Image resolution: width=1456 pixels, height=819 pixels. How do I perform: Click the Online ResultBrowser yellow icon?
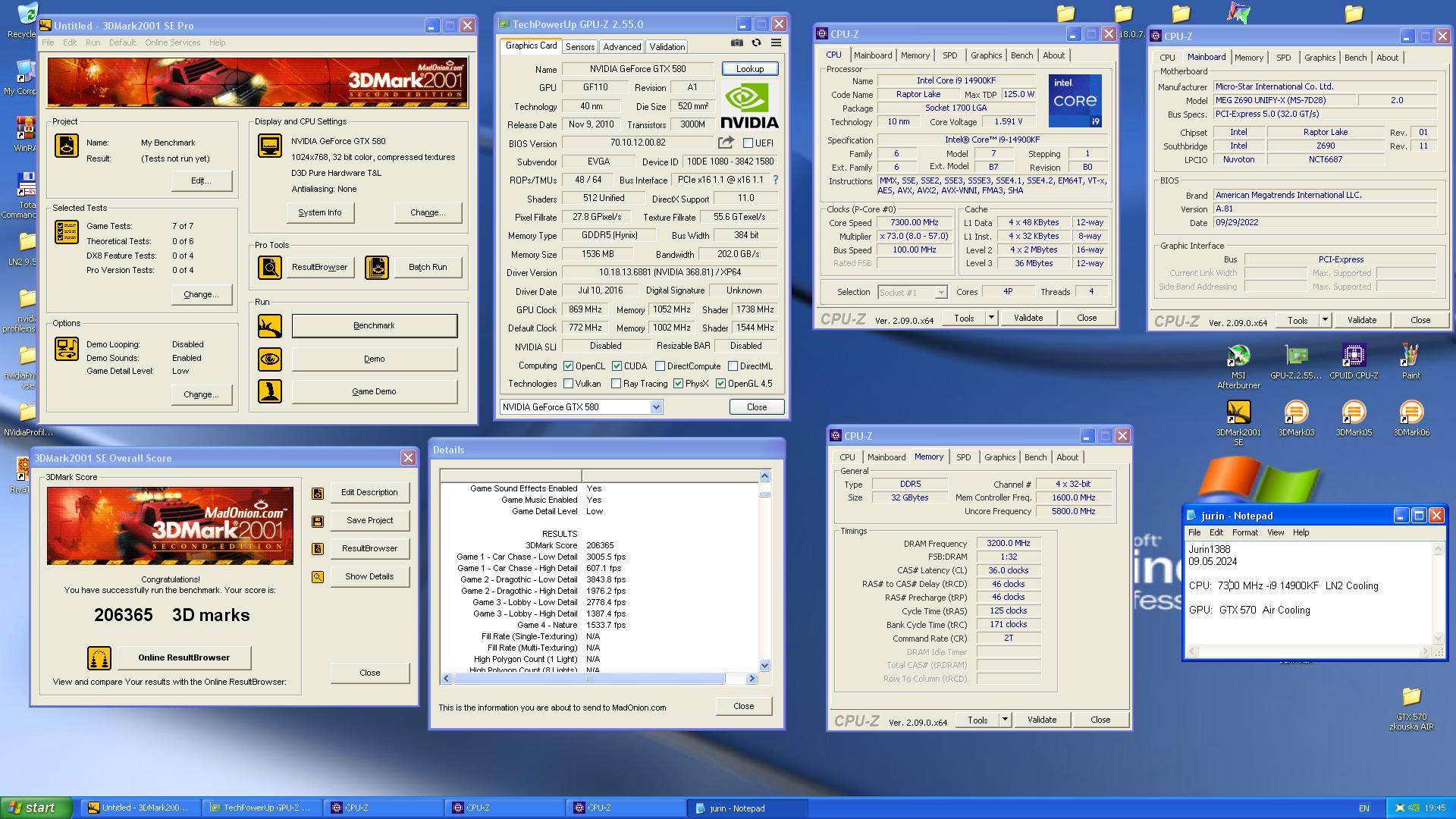99,658
